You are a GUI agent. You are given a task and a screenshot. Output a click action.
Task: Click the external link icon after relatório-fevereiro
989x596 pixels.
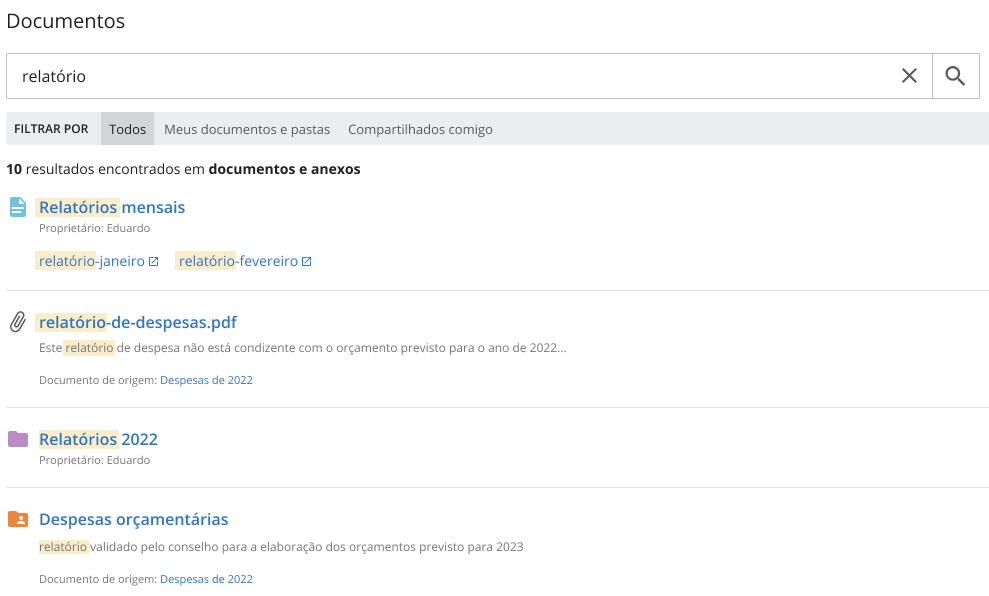[307, 261]
